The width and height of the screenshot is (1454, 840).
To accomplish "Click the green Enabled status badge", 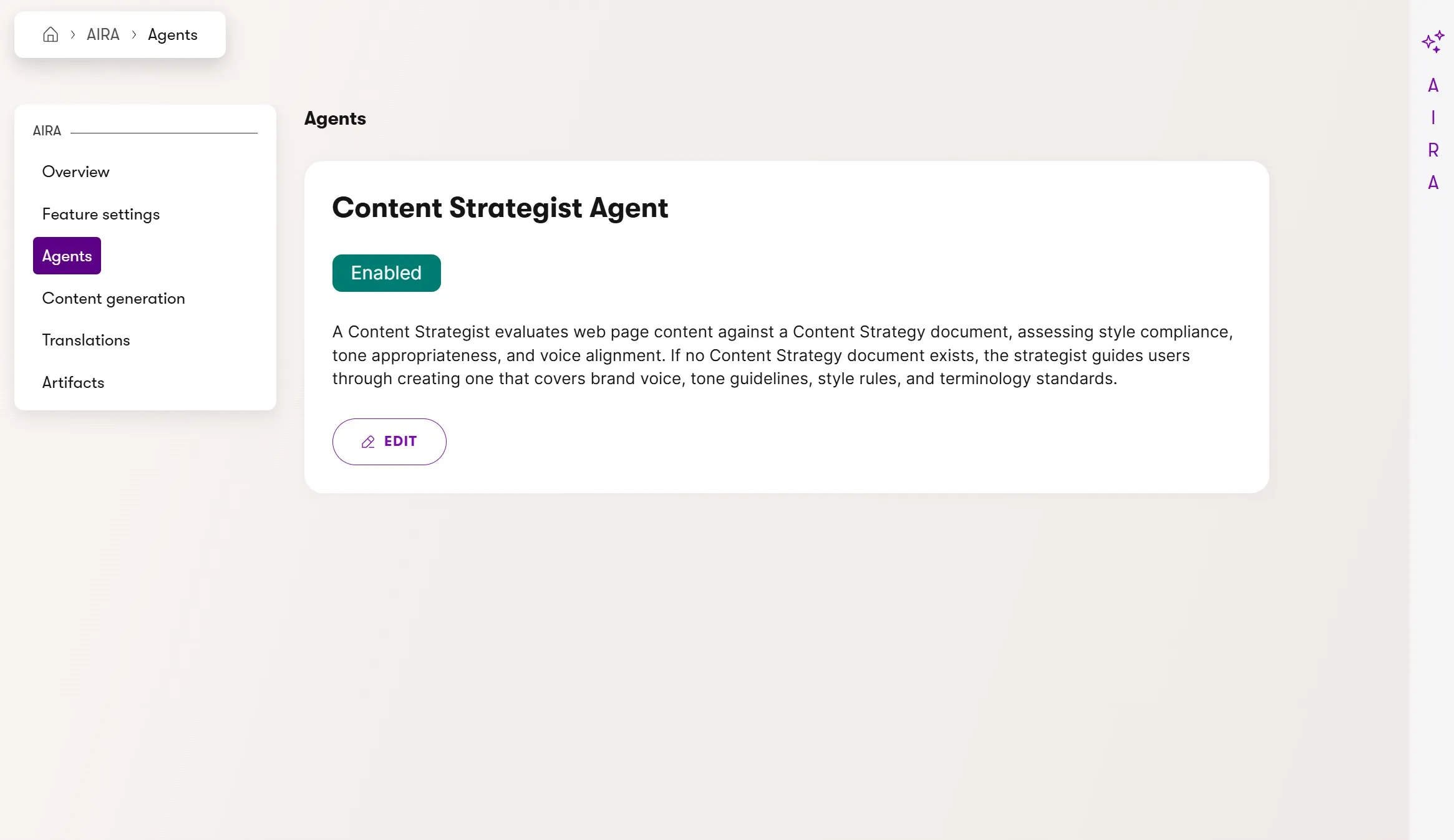I will (x=386, y=273).
